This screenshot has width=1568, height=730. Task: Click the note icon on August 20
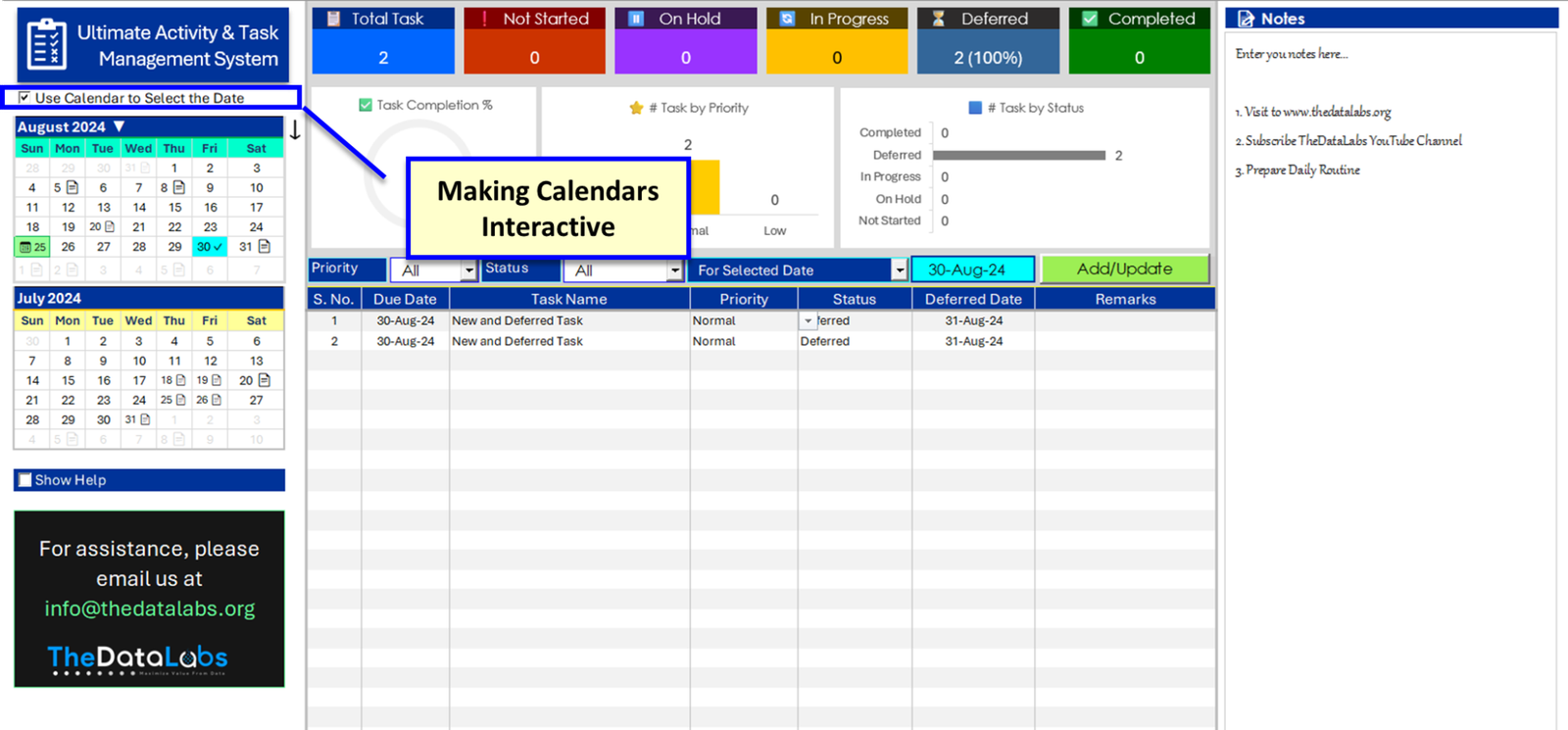coord(109,226)
